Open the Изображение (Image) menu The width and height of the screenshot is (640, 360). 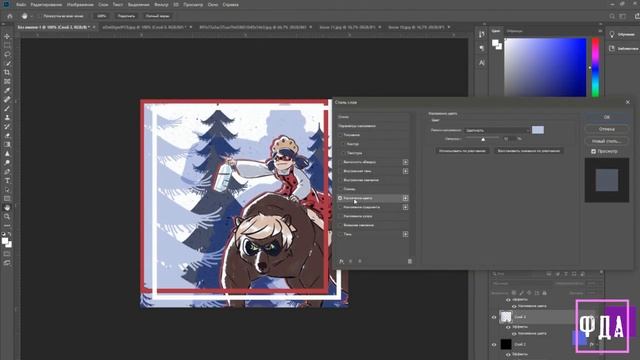tap(80, 5)
